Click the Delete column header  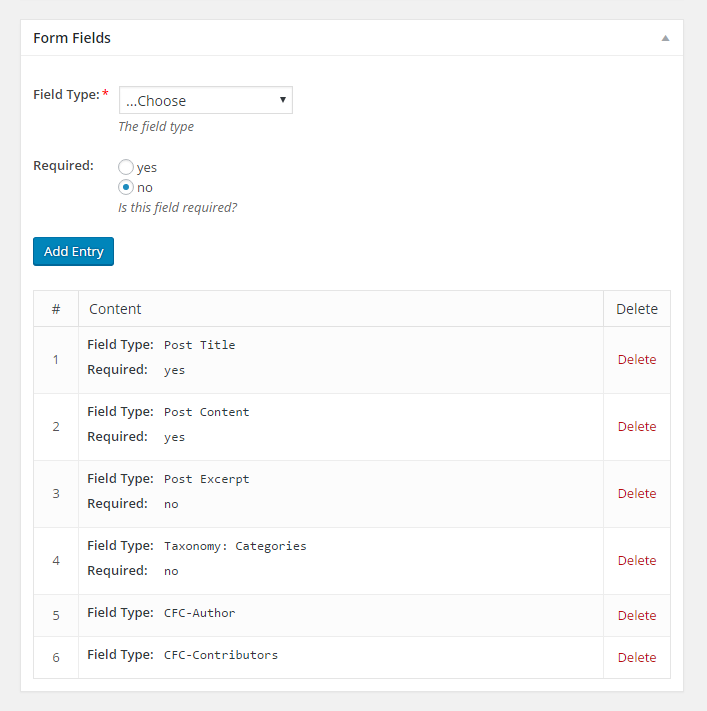click(x=636, y=309)
